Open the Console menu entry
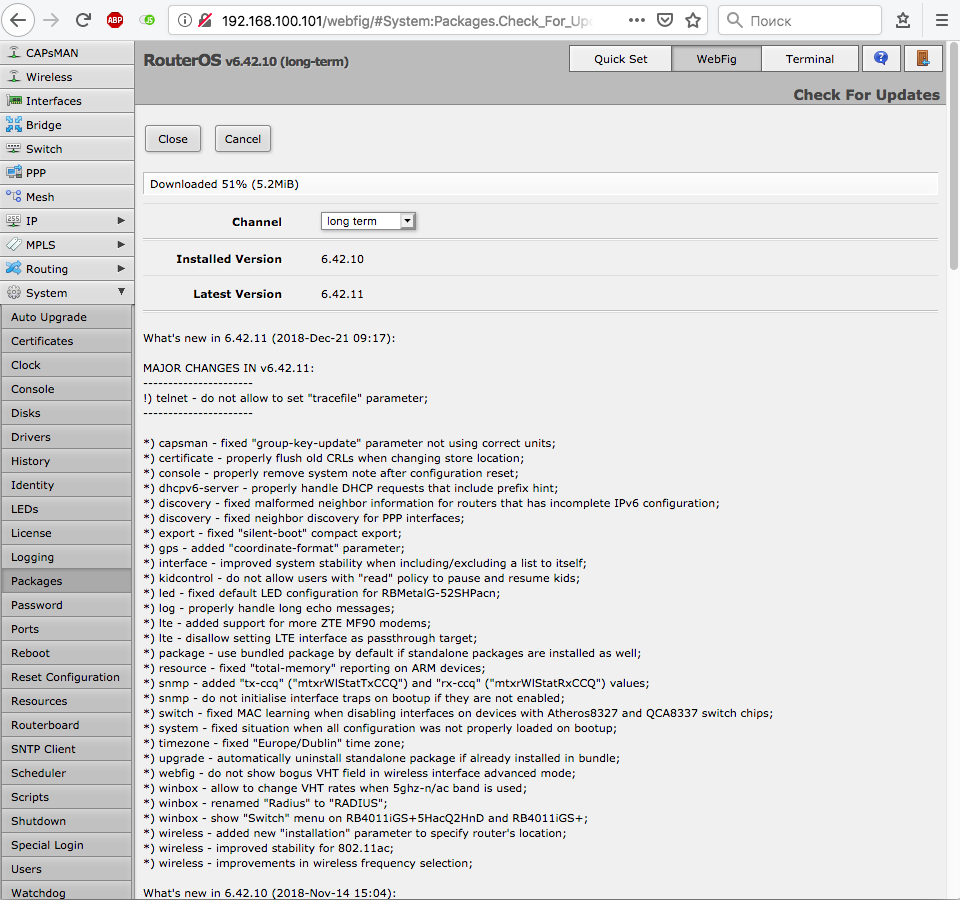 [x=66, y=389]
